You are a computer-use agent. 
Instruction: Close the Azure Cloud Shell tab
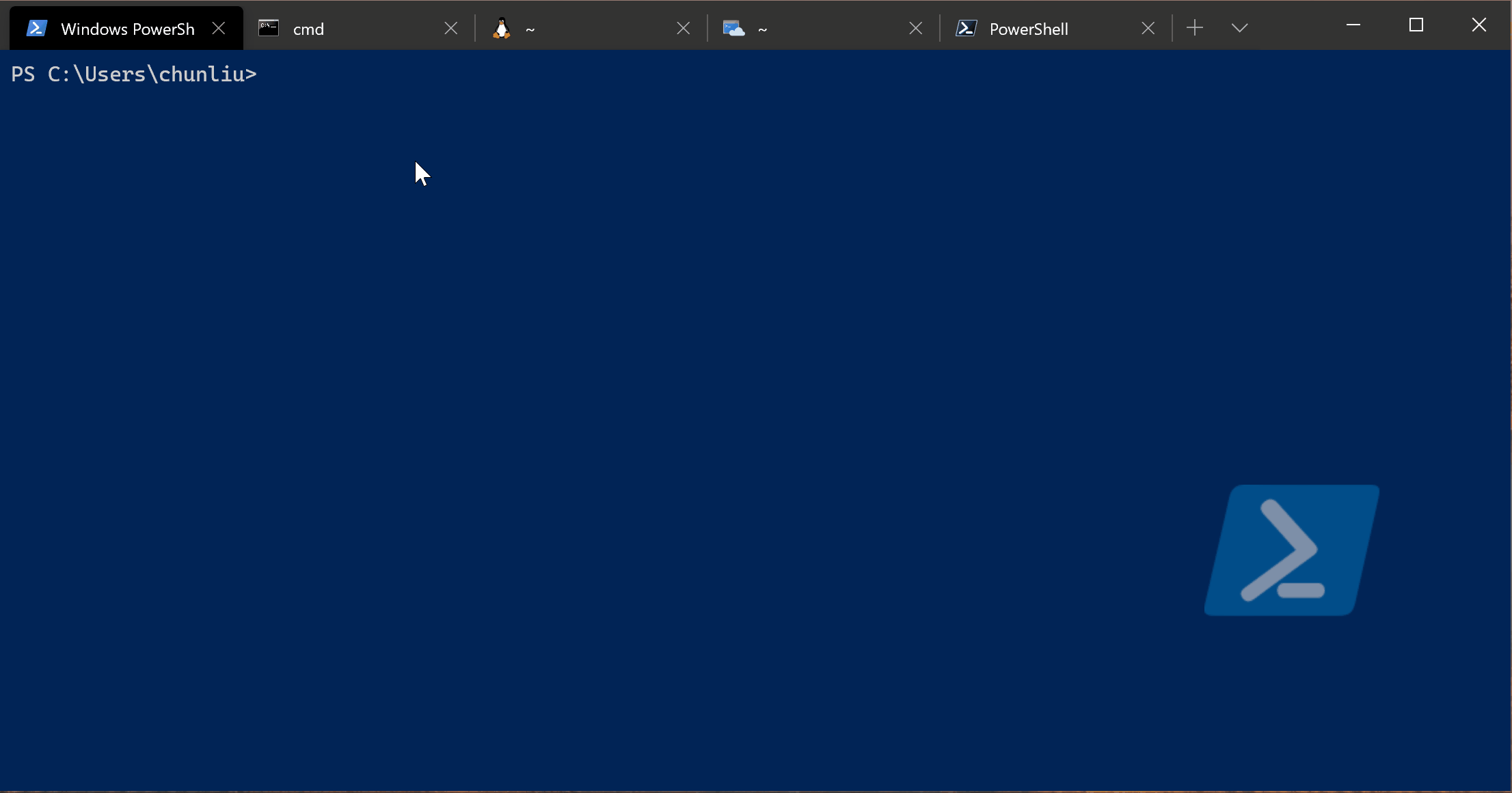pos(916,28)
